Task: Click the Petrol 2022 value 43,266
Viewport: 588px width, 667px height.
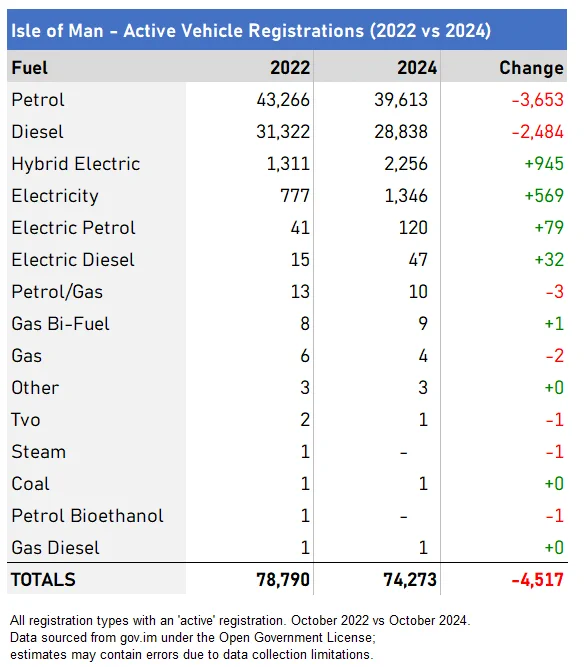Action: coord(283,100)
